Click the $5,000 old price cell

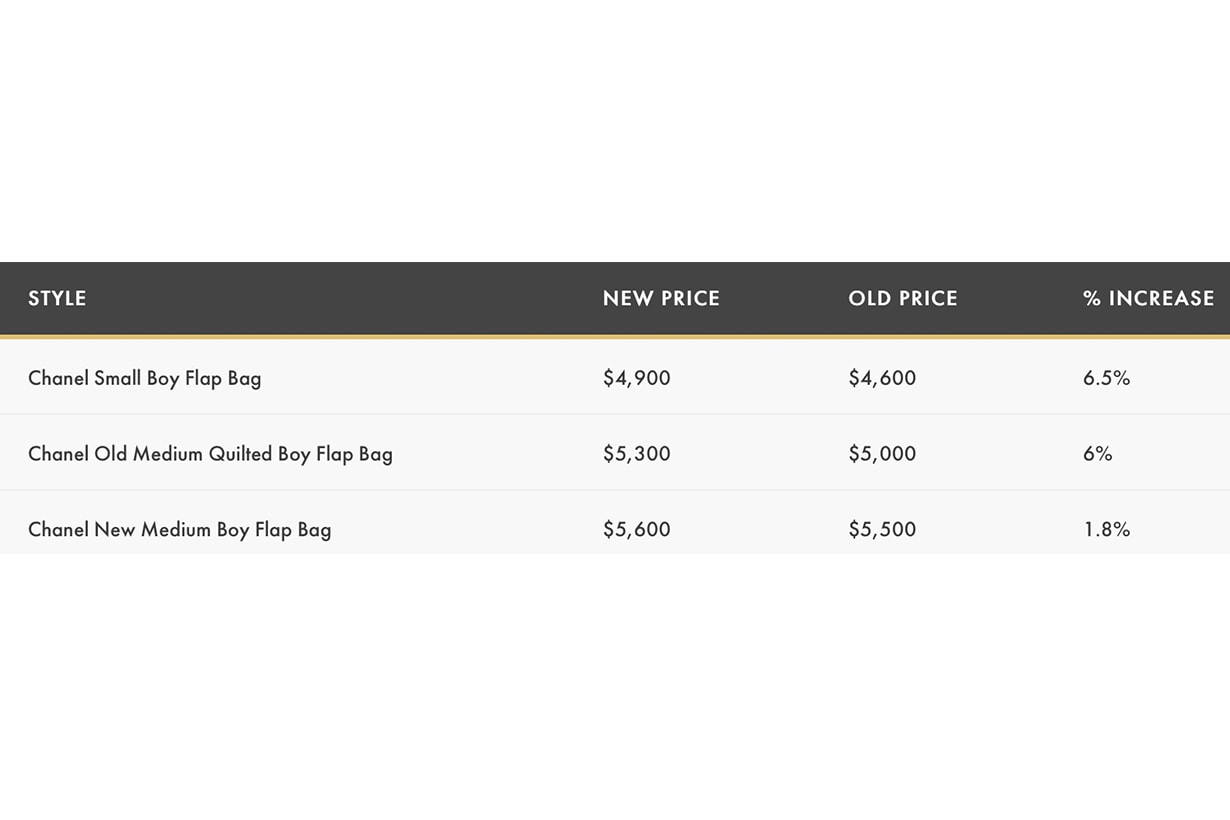coord(882,454)
